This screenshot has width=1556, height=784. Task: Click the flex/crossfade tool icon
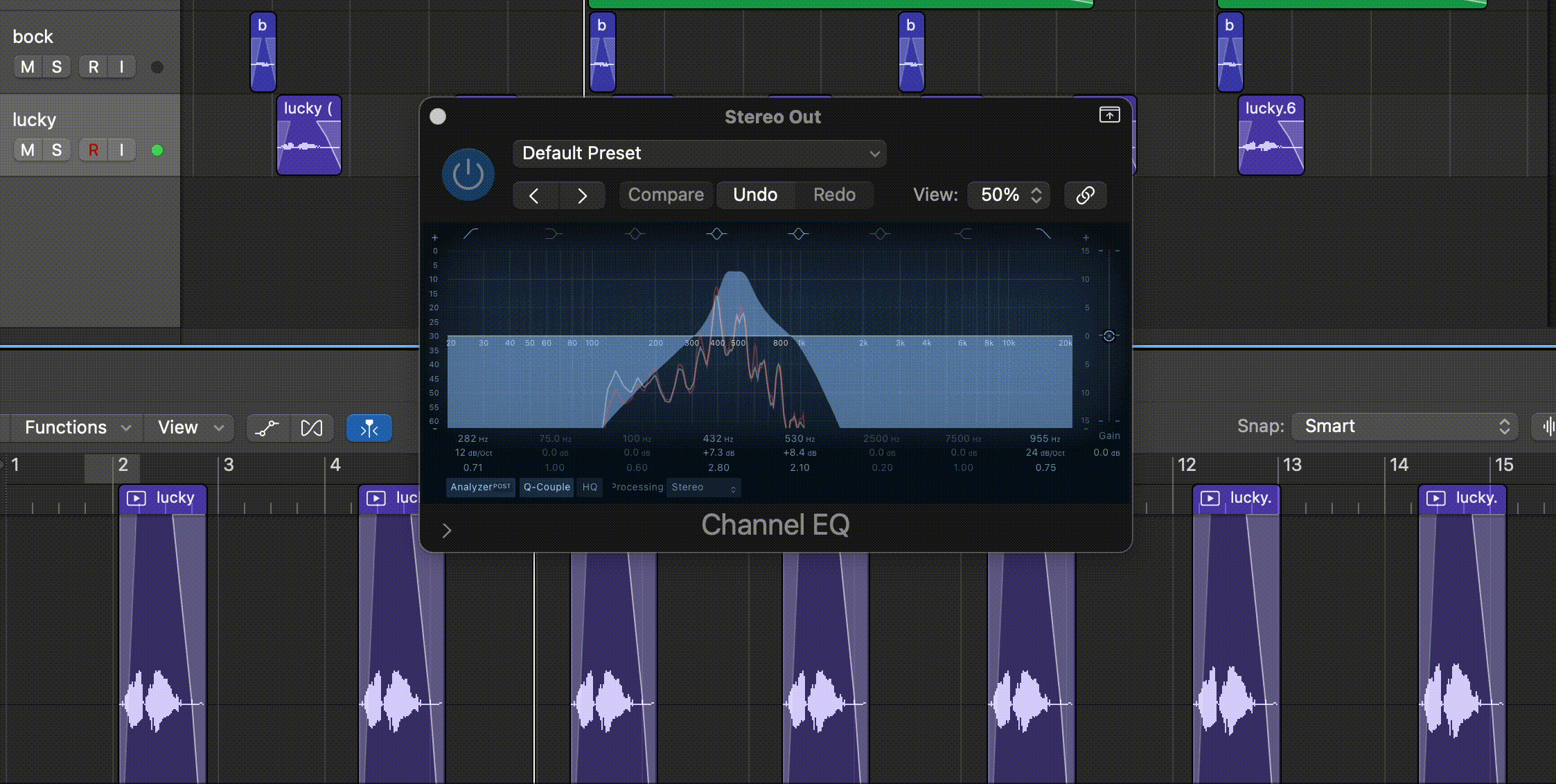click(x=312, y=428)
